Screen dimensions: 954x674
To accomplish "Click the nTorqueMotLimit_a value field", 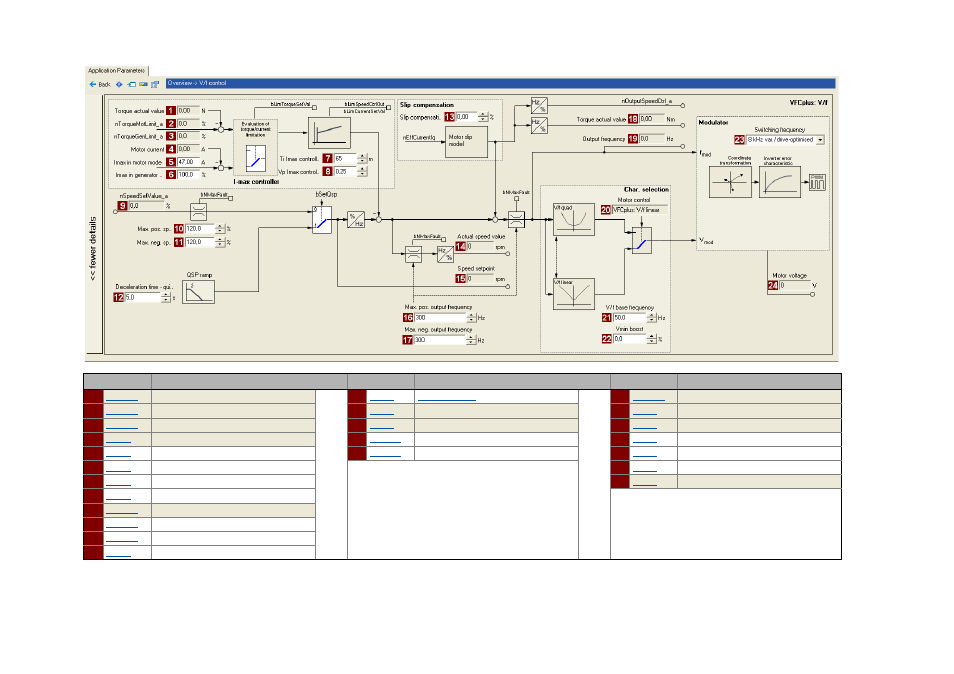I will tap(189, 123).
